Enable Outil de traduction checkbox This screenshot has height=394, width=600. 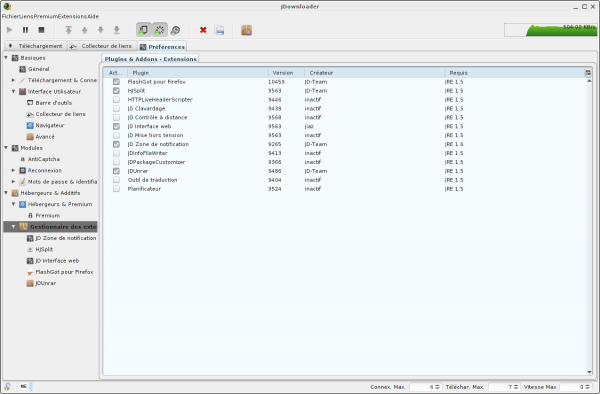(116, 180)
